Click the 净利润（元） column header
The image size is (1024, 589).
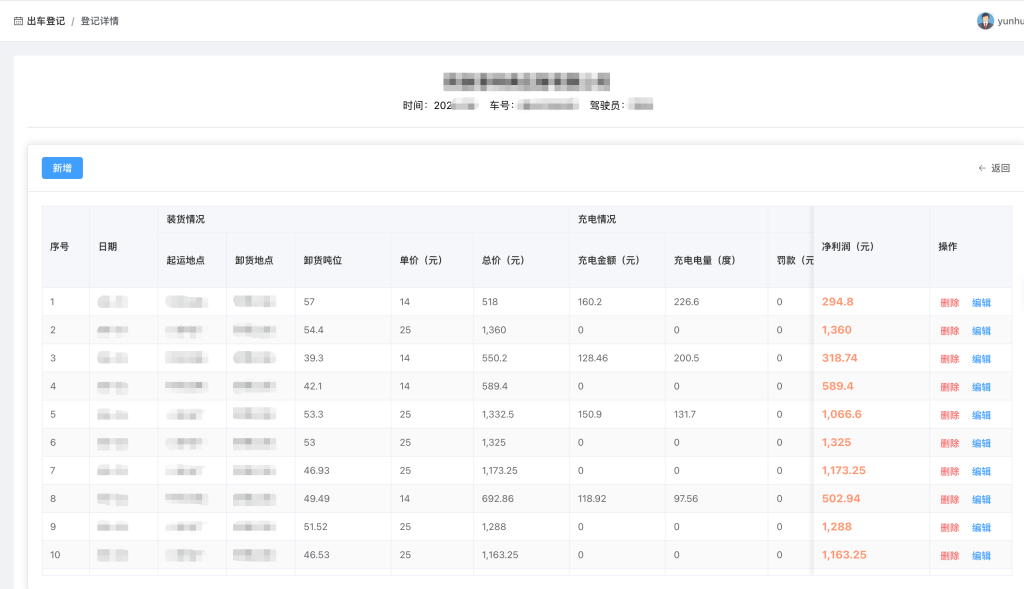[x=847, y=246]
